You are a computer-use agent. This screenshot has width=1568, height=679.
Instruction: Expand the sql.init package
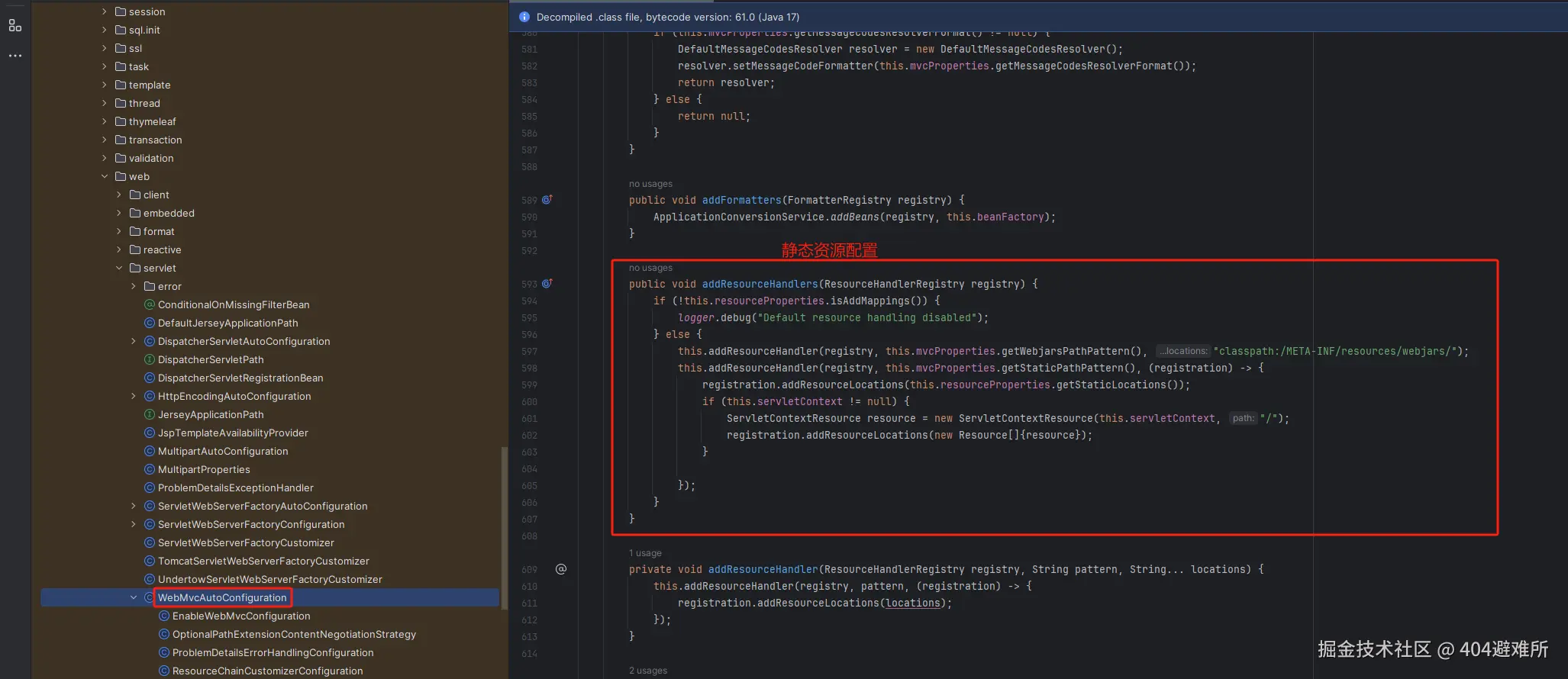point(105,30)
